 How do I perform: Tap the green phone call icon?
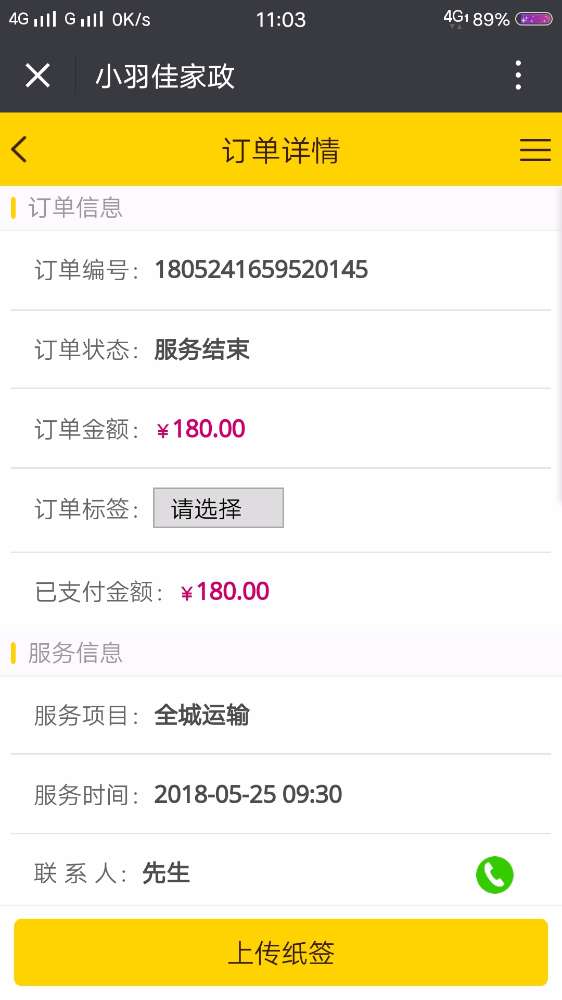(494, 874)
